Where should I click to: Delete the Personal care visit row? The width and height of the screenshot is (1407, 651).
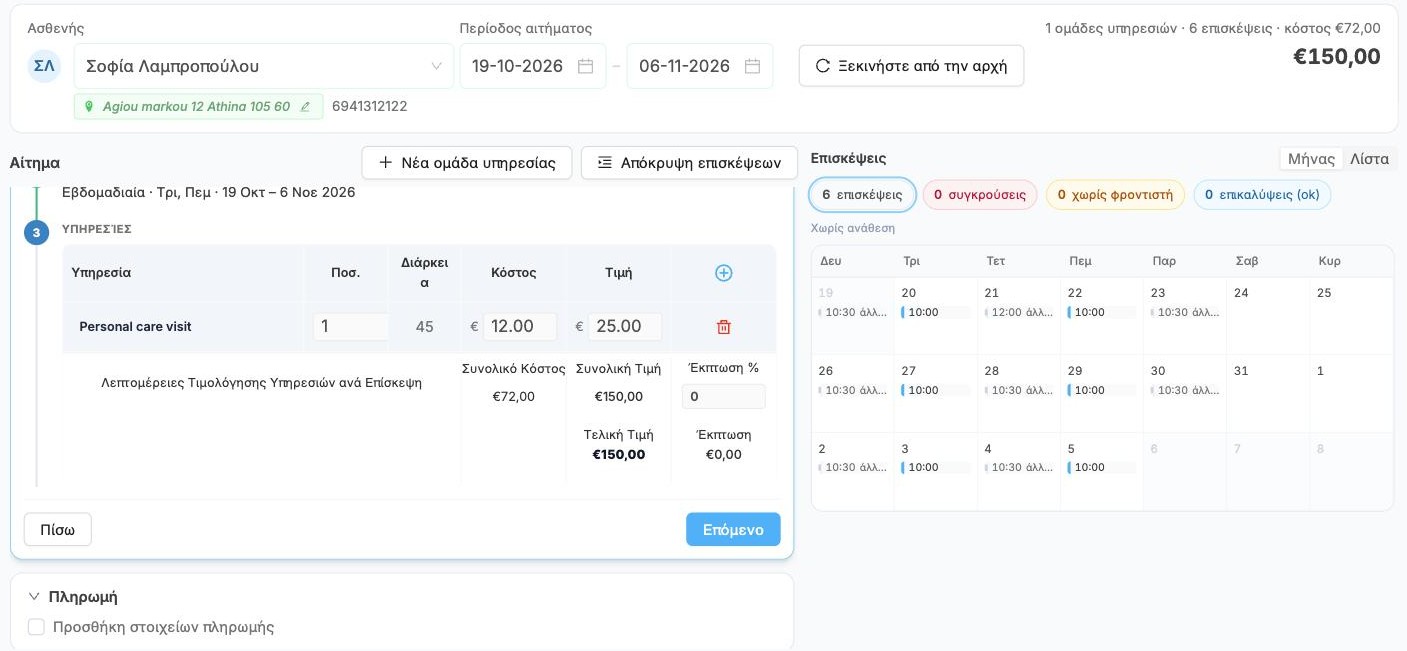pyautogui.click(x=724, y=327)
